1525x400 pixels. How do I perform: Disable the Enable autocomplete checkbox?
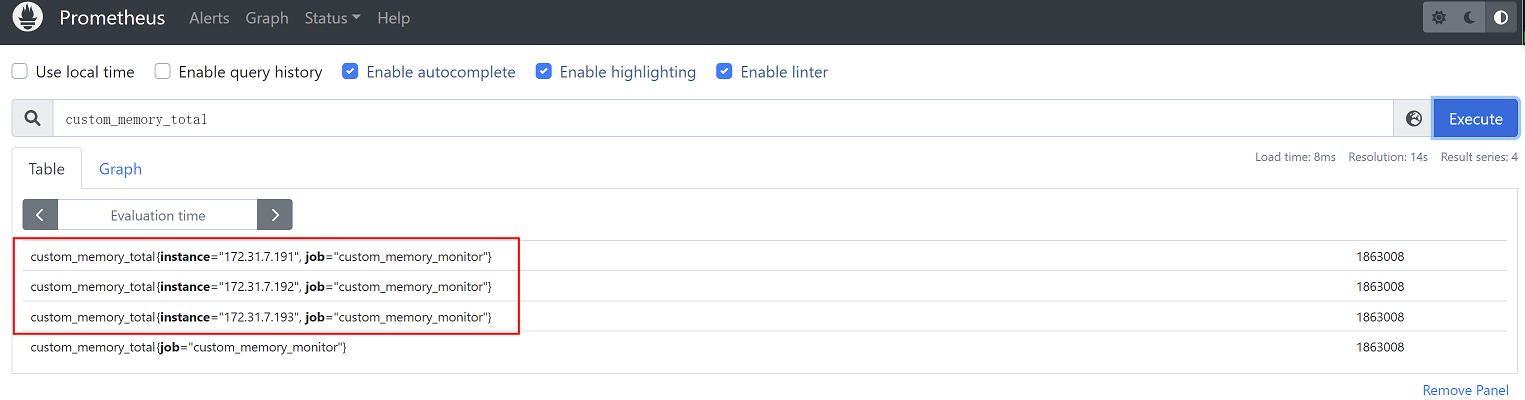click(350, 72)
